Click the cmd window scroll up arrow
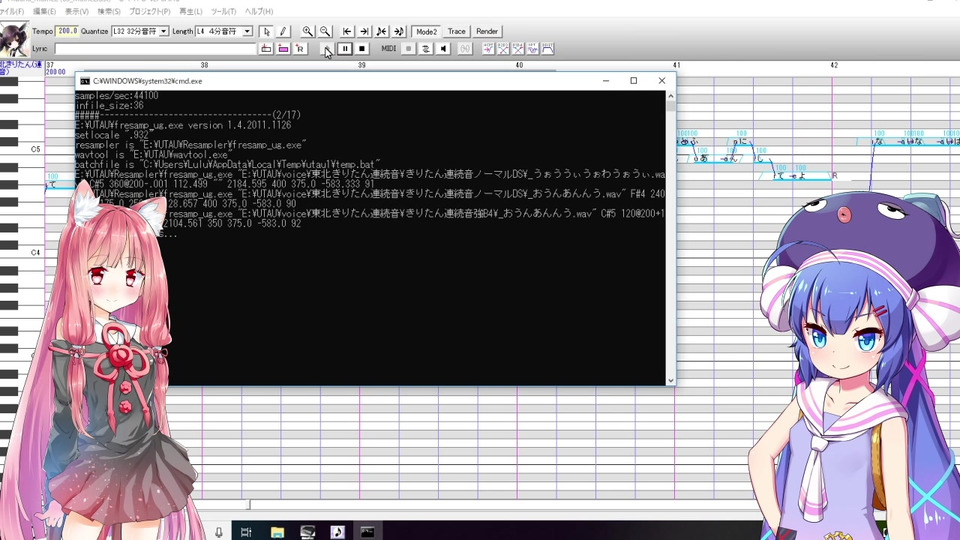This screenshot has width=960, height=540. point(670,96)
